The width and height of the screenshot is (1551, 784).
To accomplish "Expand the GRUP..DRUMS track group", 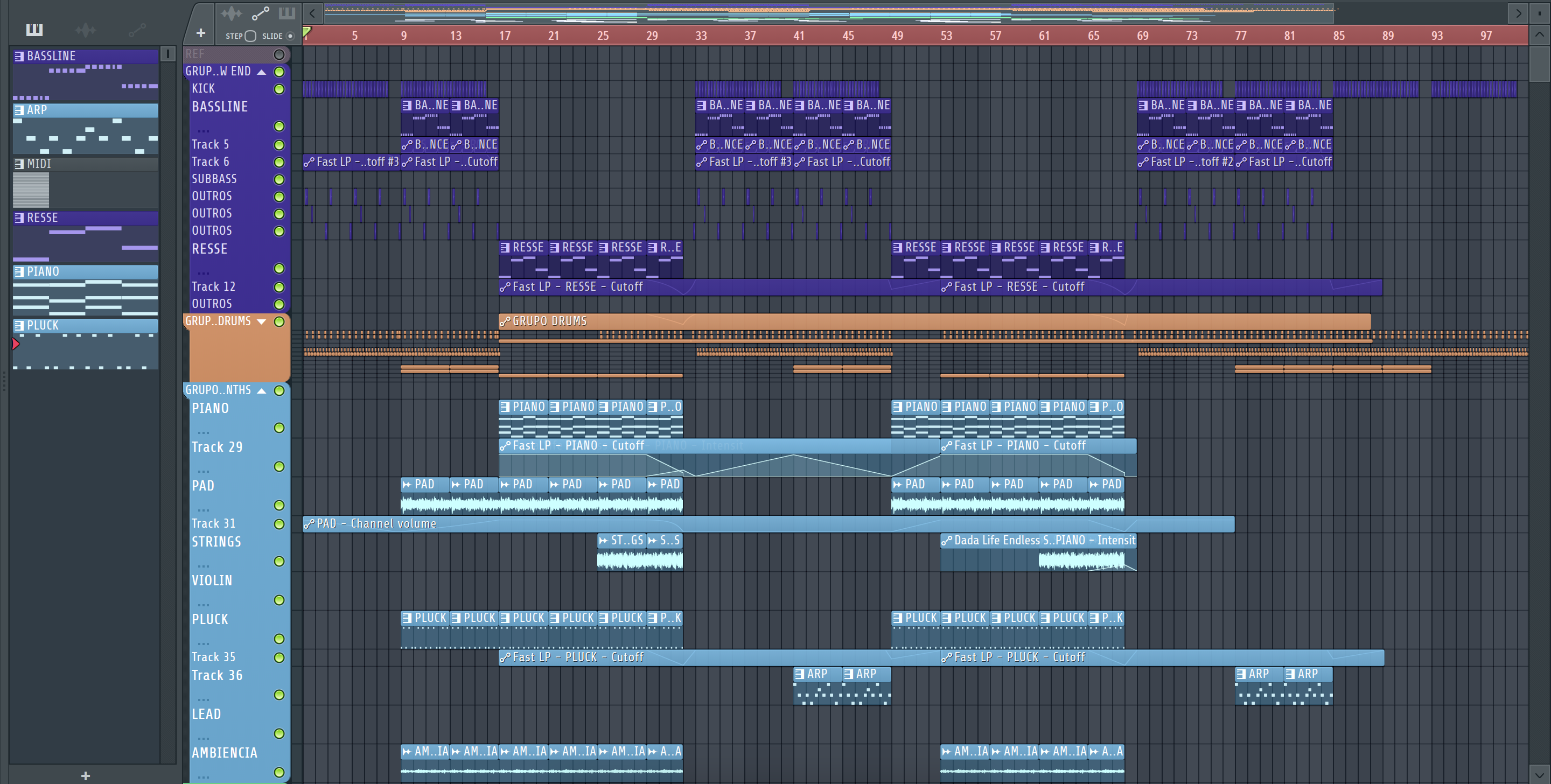I will 261,321.
